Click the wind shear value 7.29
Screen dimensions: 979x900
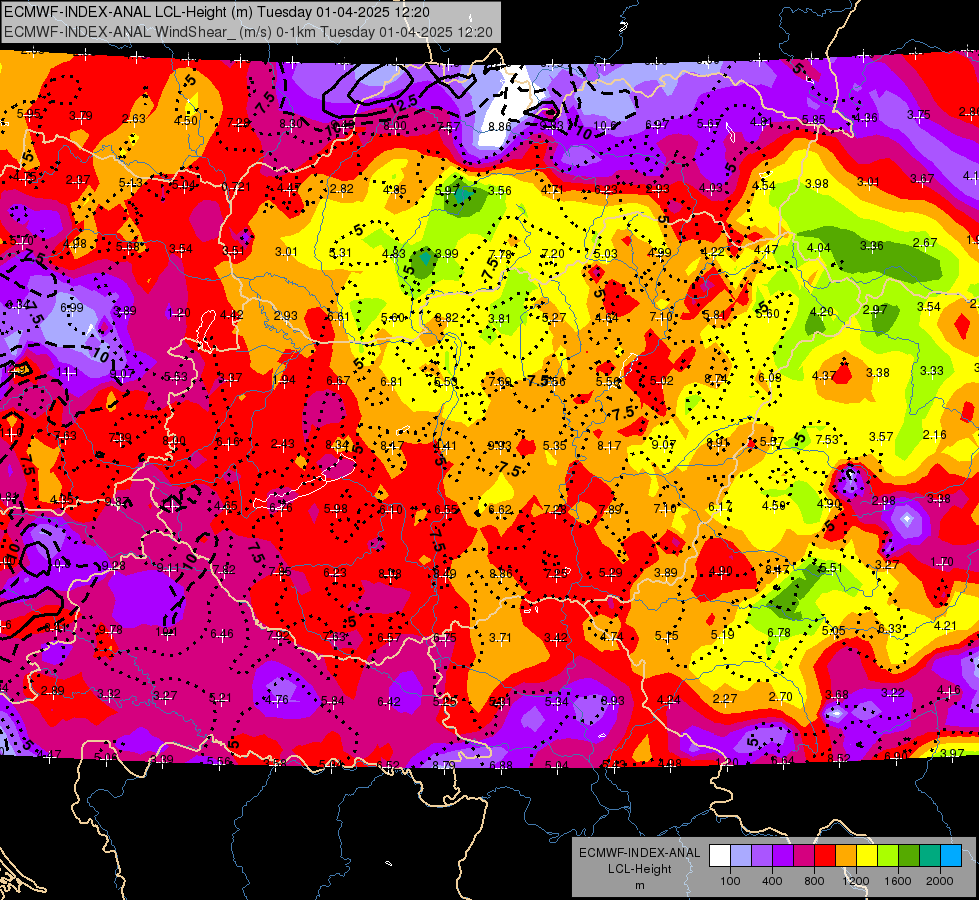(x=239, y=122)
